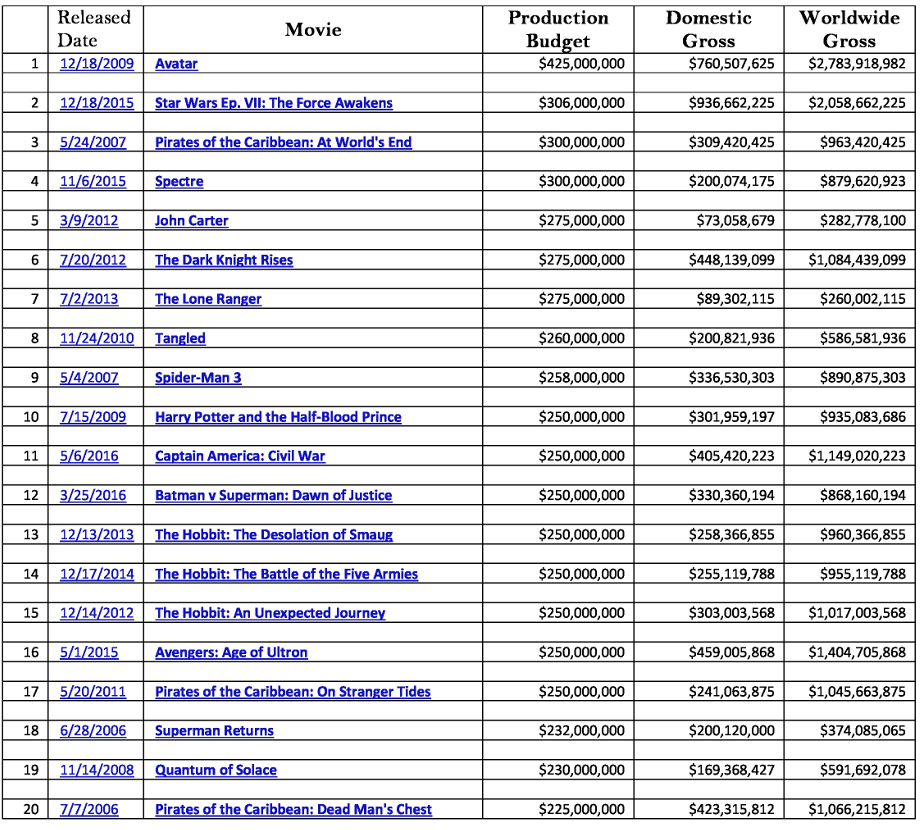Screen dimensions: 920x830
Task: Click release date 12/13/2013
Action: (x=97, y=534)
